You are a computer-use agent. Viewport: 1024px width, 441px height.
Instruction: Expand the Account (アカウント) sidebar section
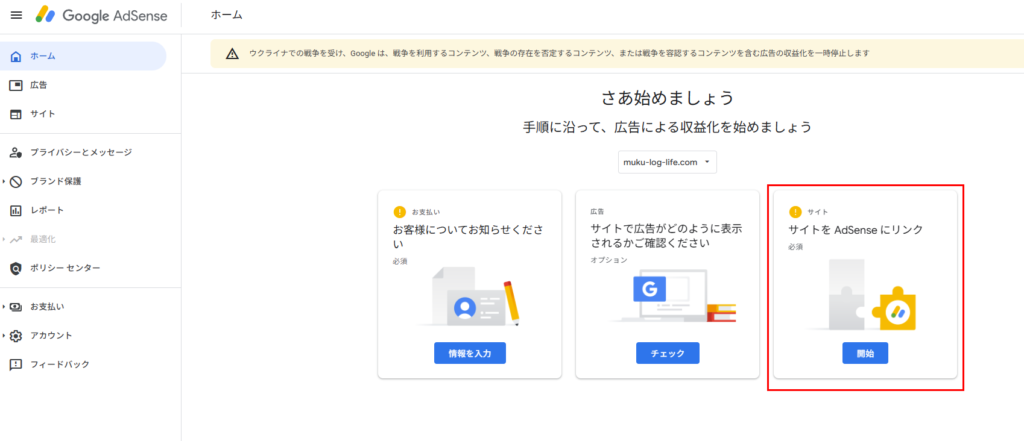4,335
